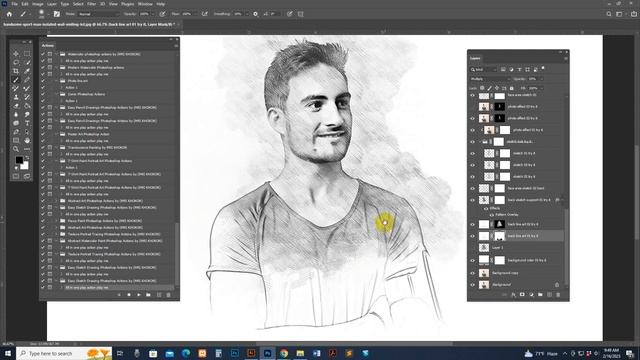Select the Rectangular Marquee tool
This screenshot has height=360, width=640.
27,53
